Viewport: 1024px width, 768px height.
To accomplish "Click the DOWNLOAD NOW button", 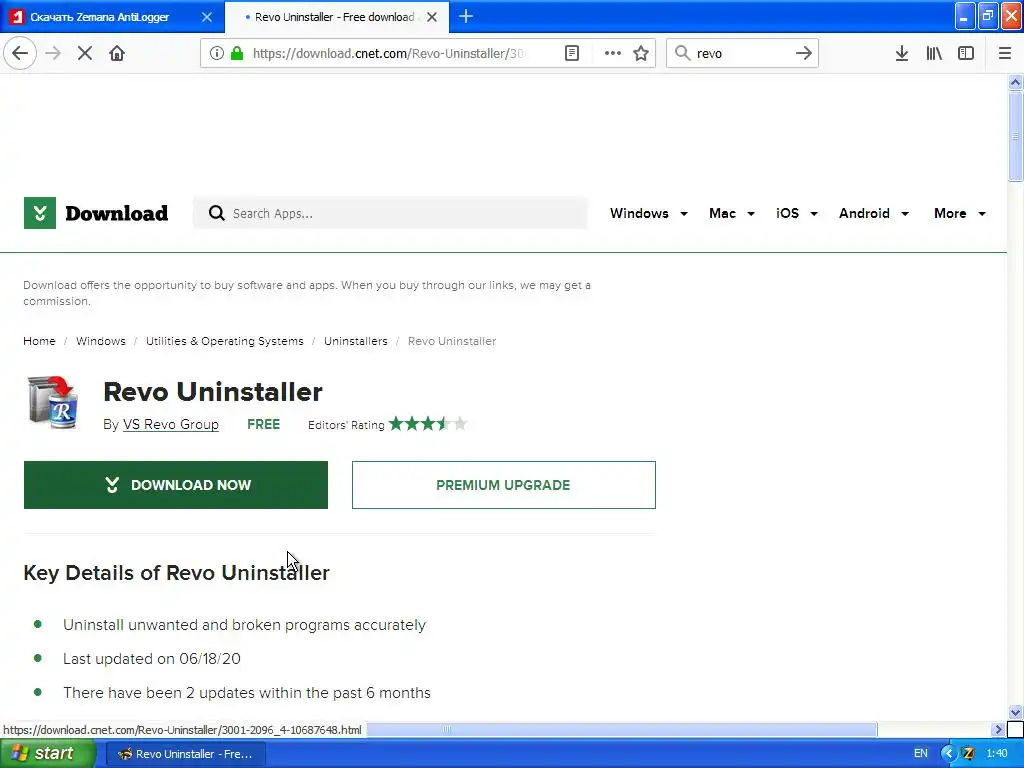I will 176,485.
